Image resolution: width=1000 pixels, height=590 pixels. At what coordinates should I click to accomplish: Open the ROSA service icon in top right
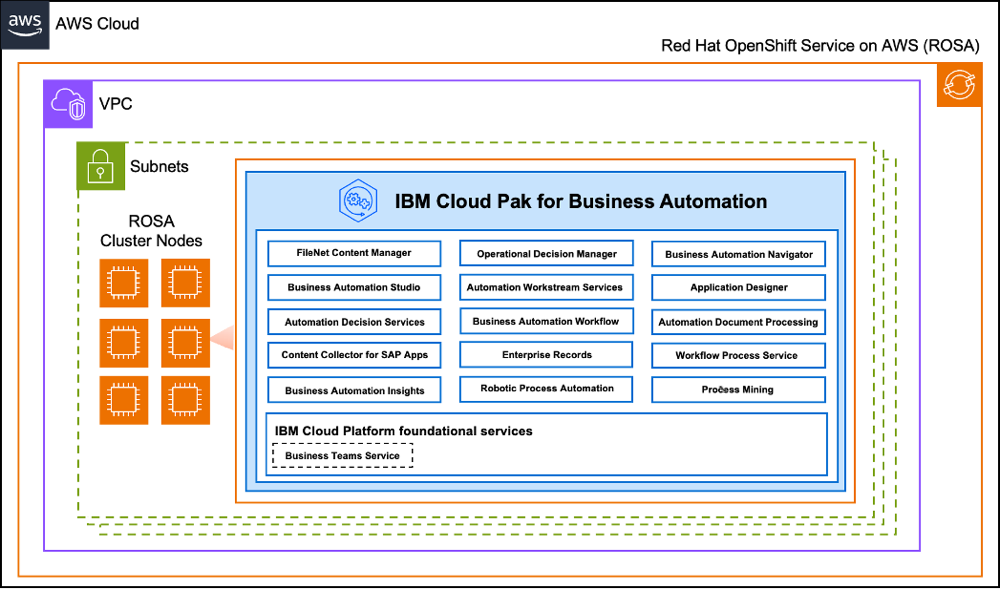click(x=959, y=85)
